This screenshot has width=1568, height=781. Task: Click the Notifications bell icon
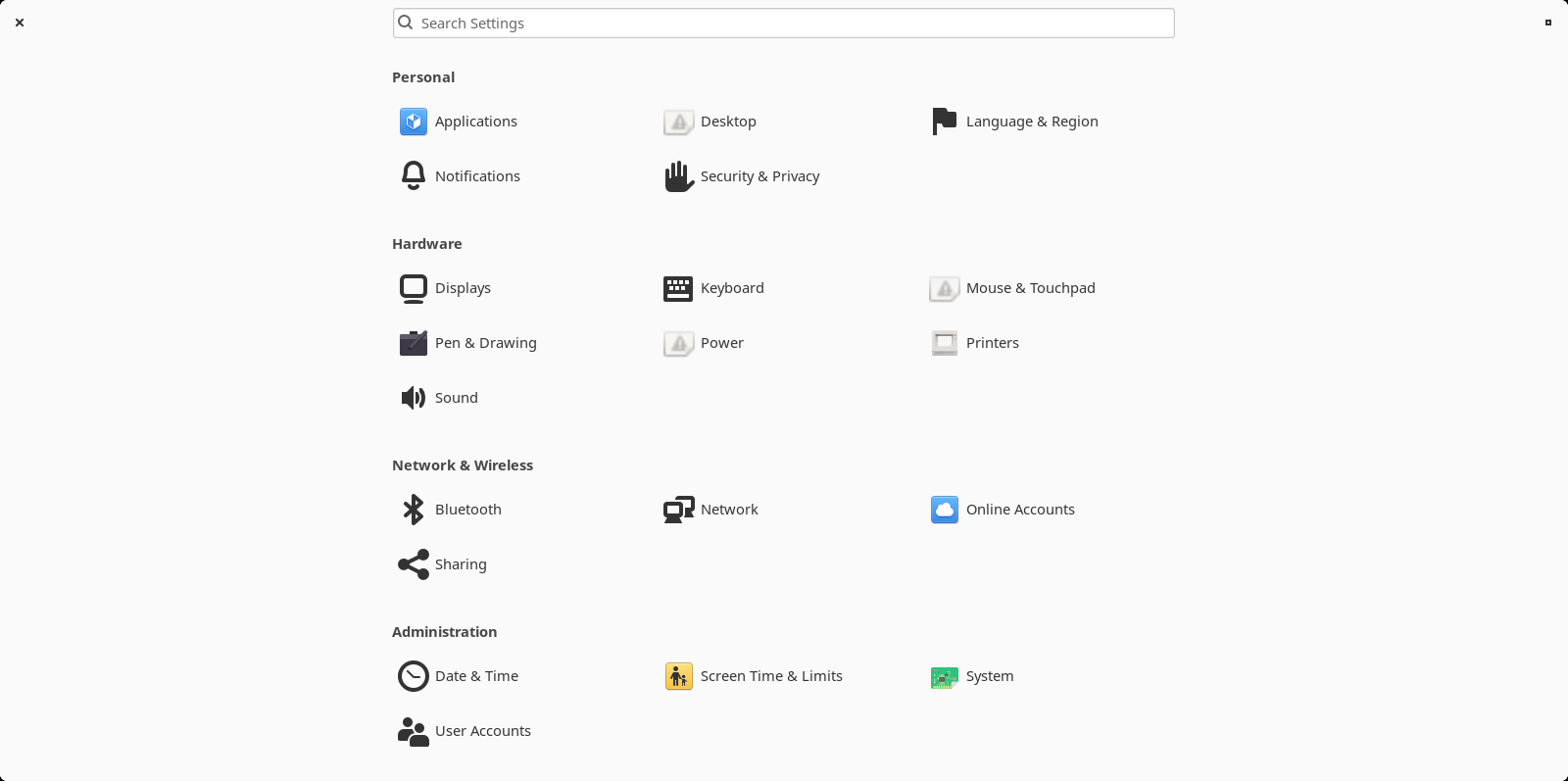click(x=414, y=176)
